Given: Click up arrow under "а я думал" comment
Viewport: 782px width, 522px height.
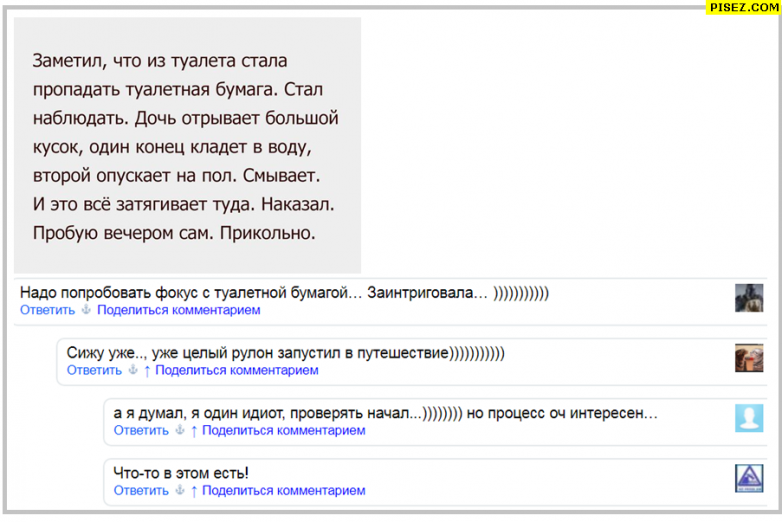Looking at the screenshot, I should [194, 430].
